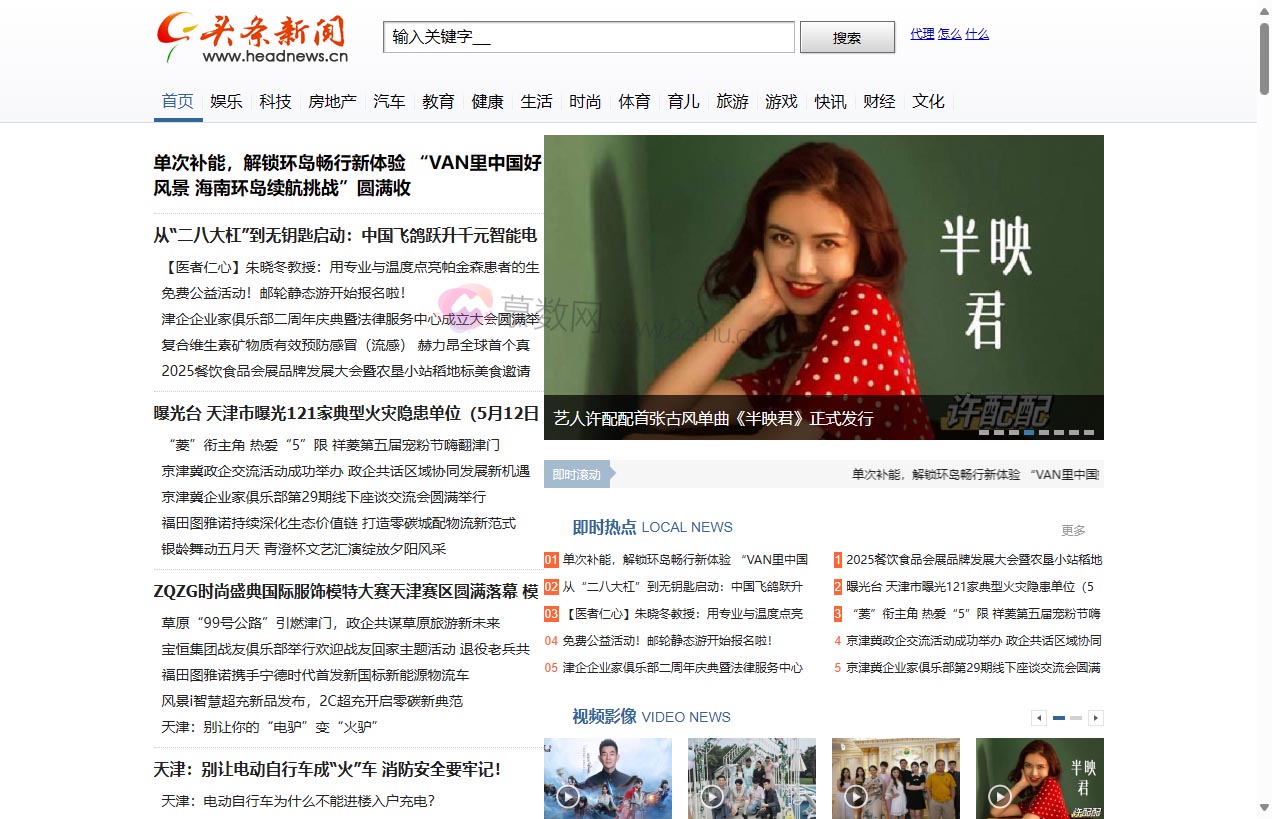Open the 旅游 tab
1272x819 pixels.
point(732,101)
